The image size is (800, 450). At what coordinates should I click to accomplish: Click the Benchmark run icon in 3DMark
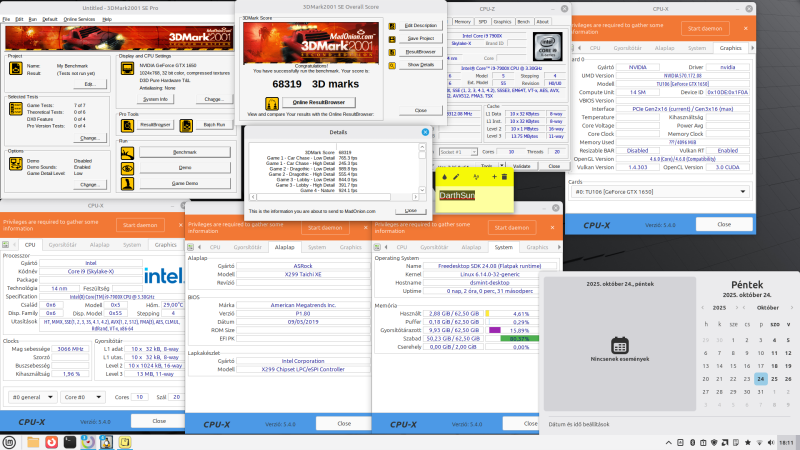127,153
